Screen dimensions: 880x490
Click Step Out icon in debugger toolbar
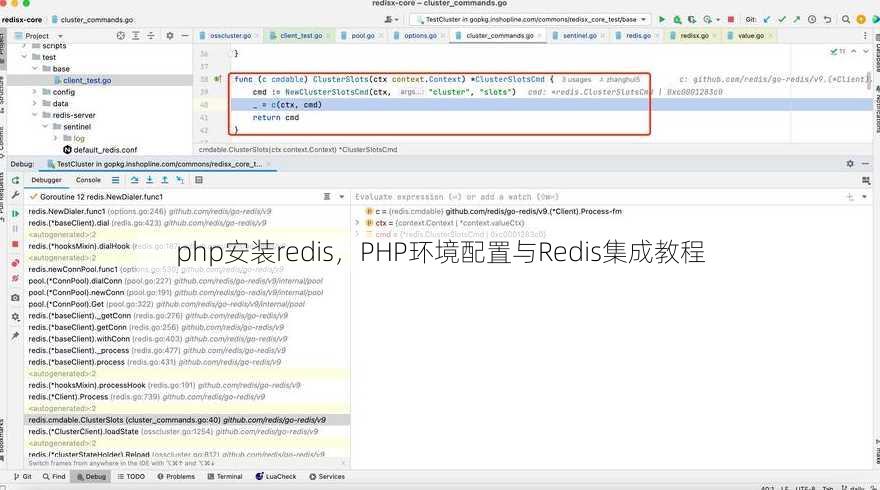(164, 180)
